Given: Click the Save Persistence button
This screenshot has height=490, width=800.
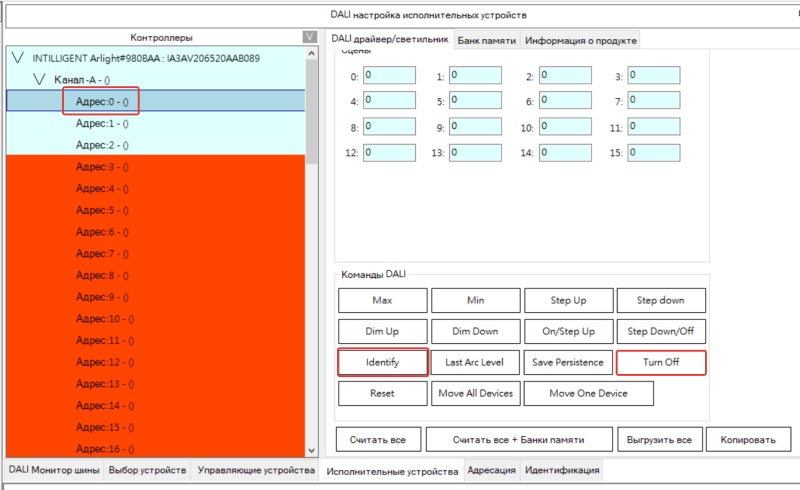Looking at the screenshot, I should (568, 362).
